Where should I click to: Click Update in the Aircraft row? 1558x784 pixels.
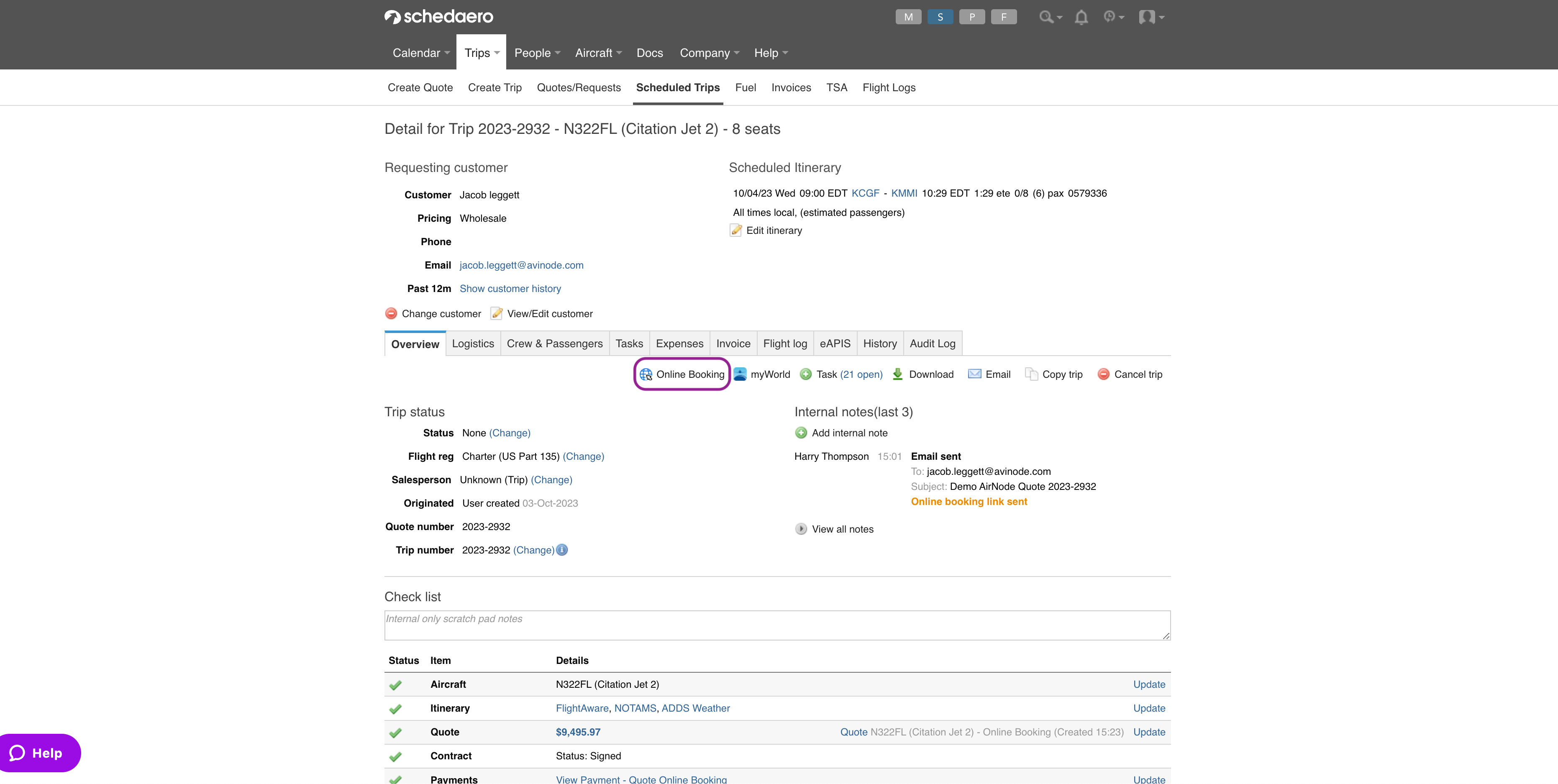[x=1149, y=685]
